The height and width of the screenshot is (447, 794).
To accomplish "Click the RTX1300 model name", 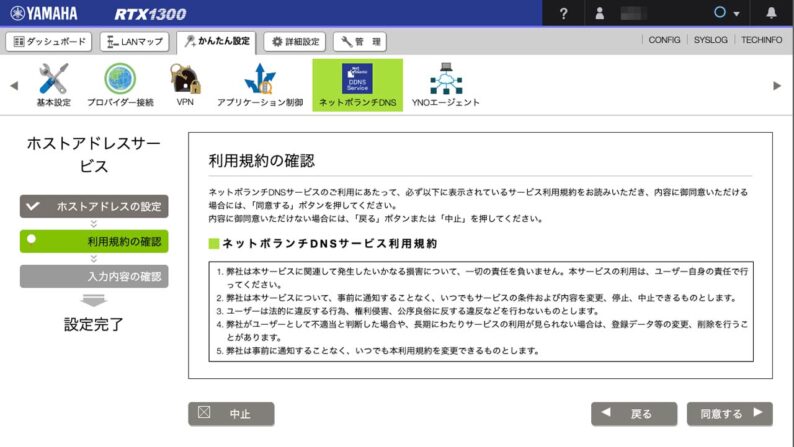I will coord(150,14).
